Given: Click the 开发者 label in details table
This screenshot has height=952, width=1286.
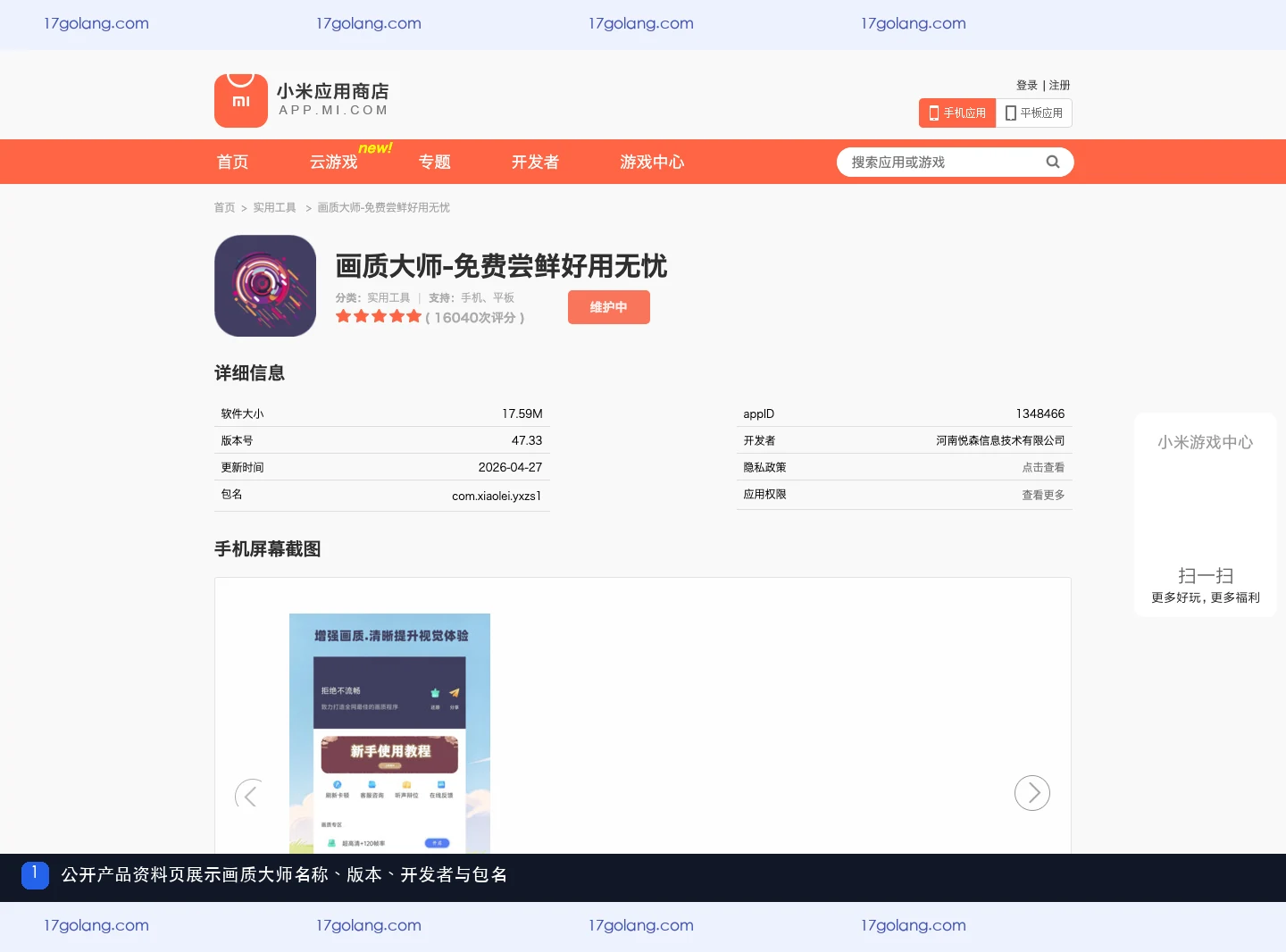Looking at the screenshot, I should tap(759, 440).
